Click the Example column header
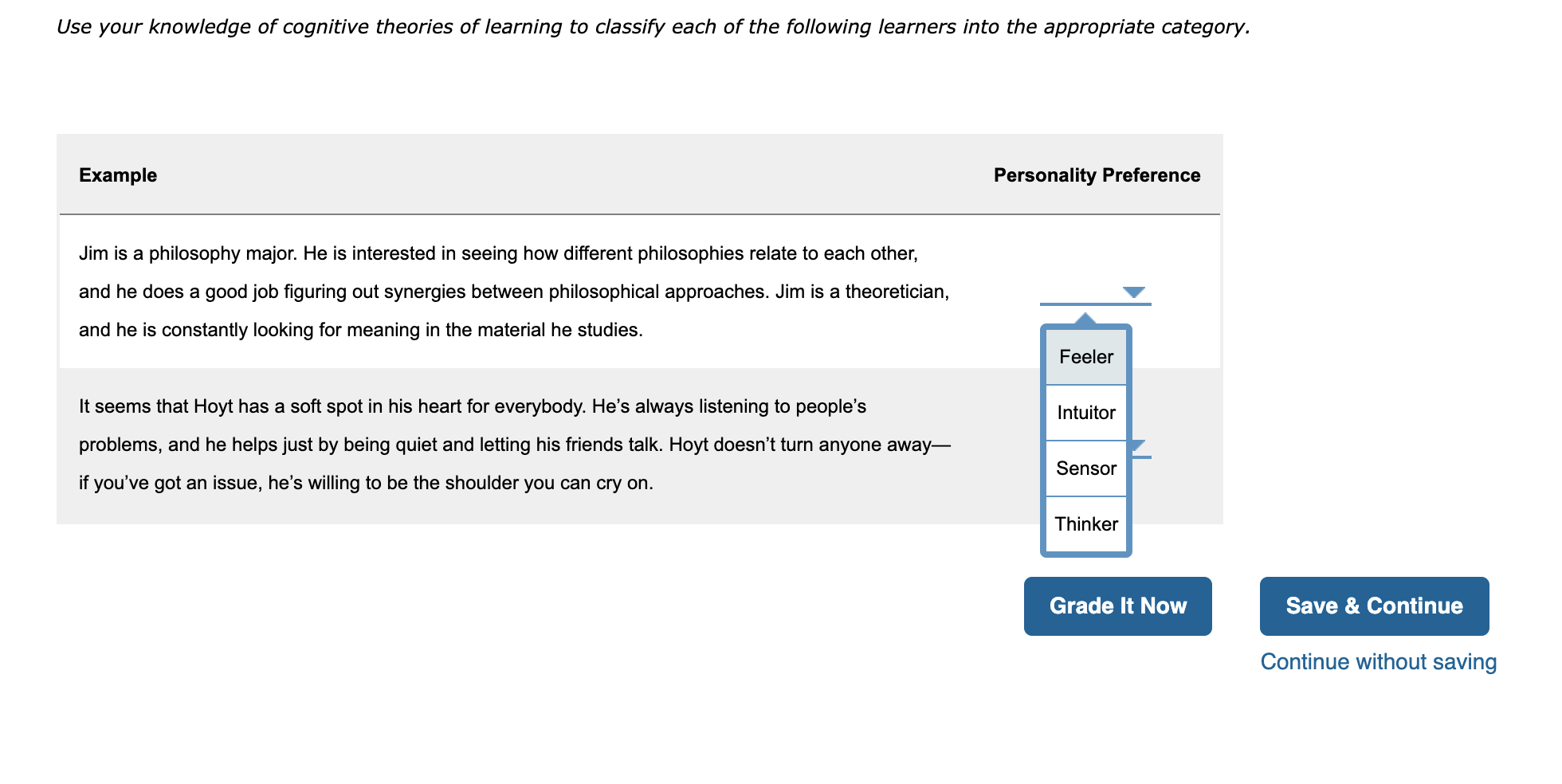The height and width of the screenshot is (784, 1562). point(117,174)
